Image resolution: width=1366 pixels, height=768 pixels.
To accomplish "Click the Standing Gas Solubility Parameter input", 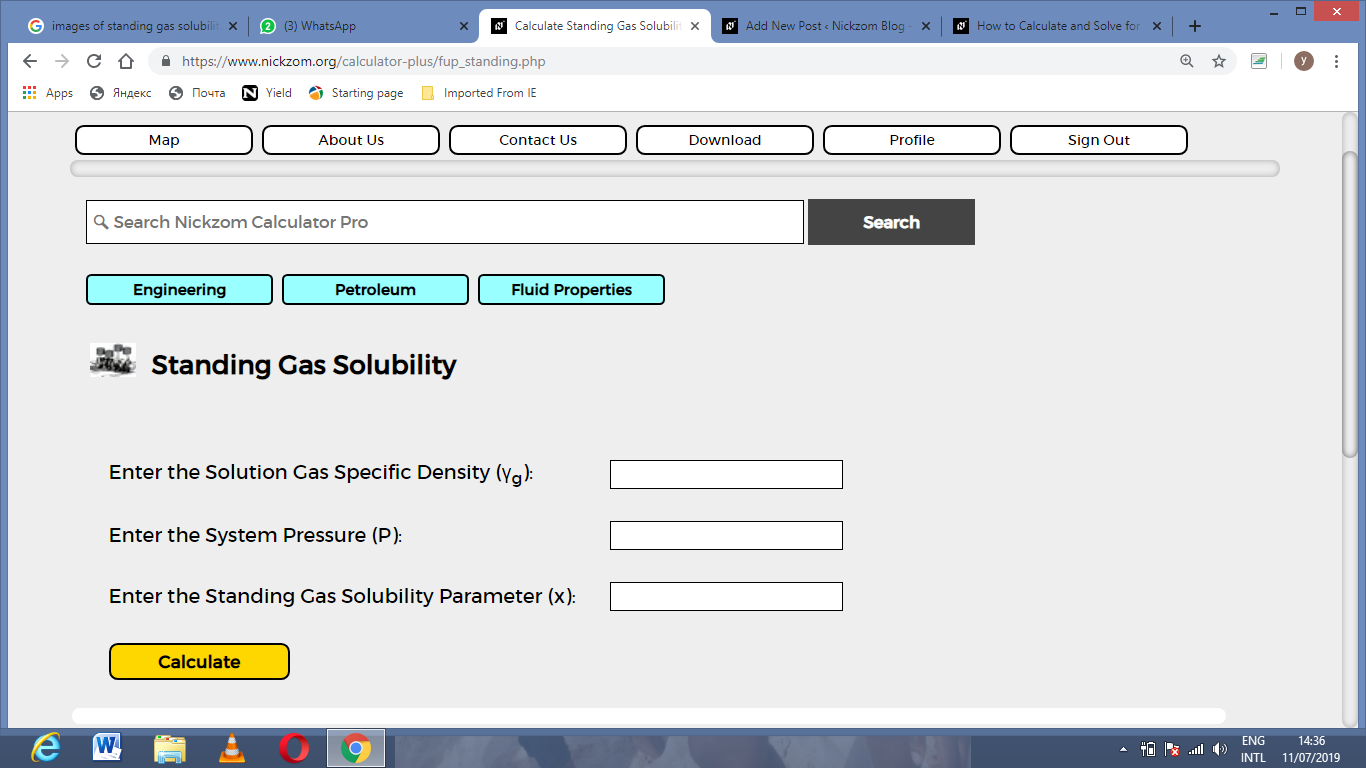I will coord(726,597).
